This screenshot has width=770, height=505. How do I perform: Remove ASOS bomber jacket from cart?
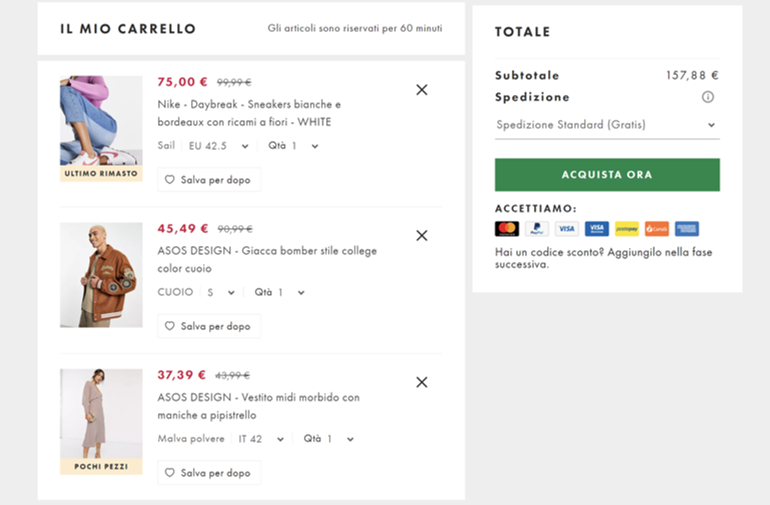tap(421, 236)
